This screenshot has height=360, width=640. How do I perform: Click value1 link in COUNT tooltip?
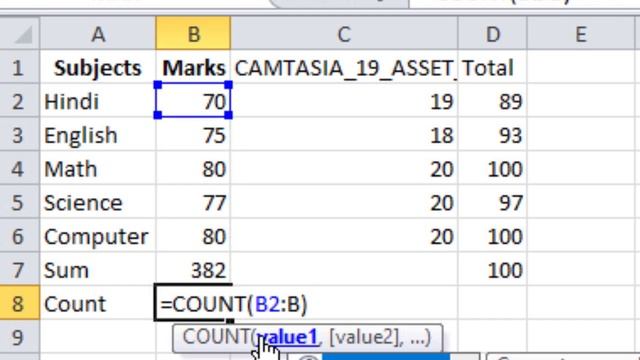coord(288,337)
